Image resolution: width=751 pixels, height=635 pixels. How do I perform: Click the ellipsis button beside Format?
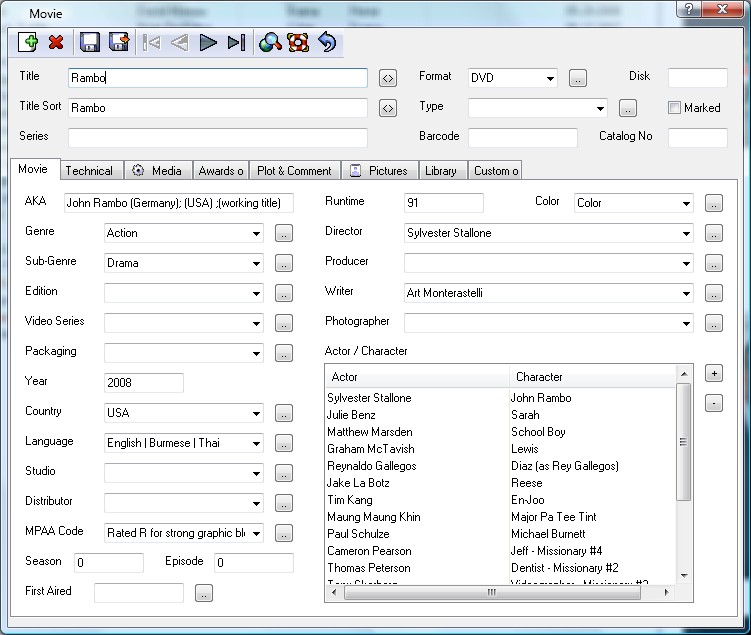(x=578, y=78)
